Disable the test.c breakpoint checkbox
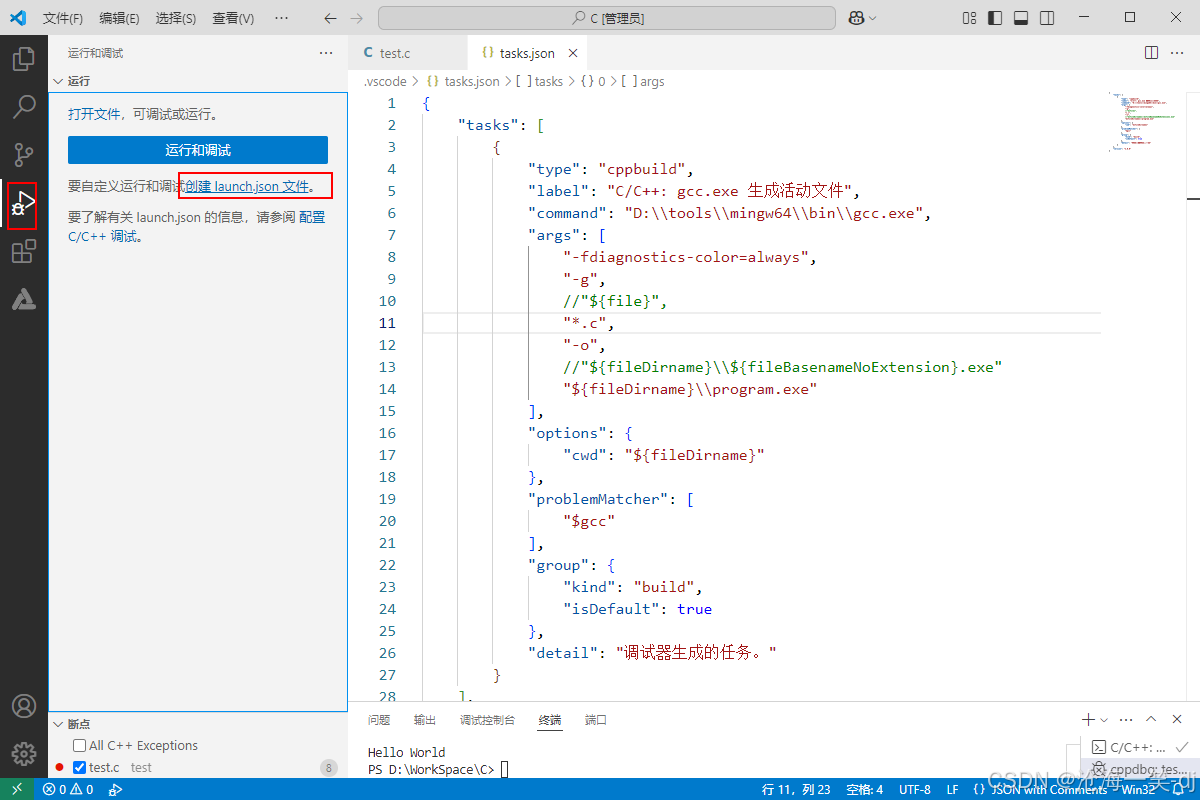The height and width of the screenshot is (800, 1200). point(80,768)
